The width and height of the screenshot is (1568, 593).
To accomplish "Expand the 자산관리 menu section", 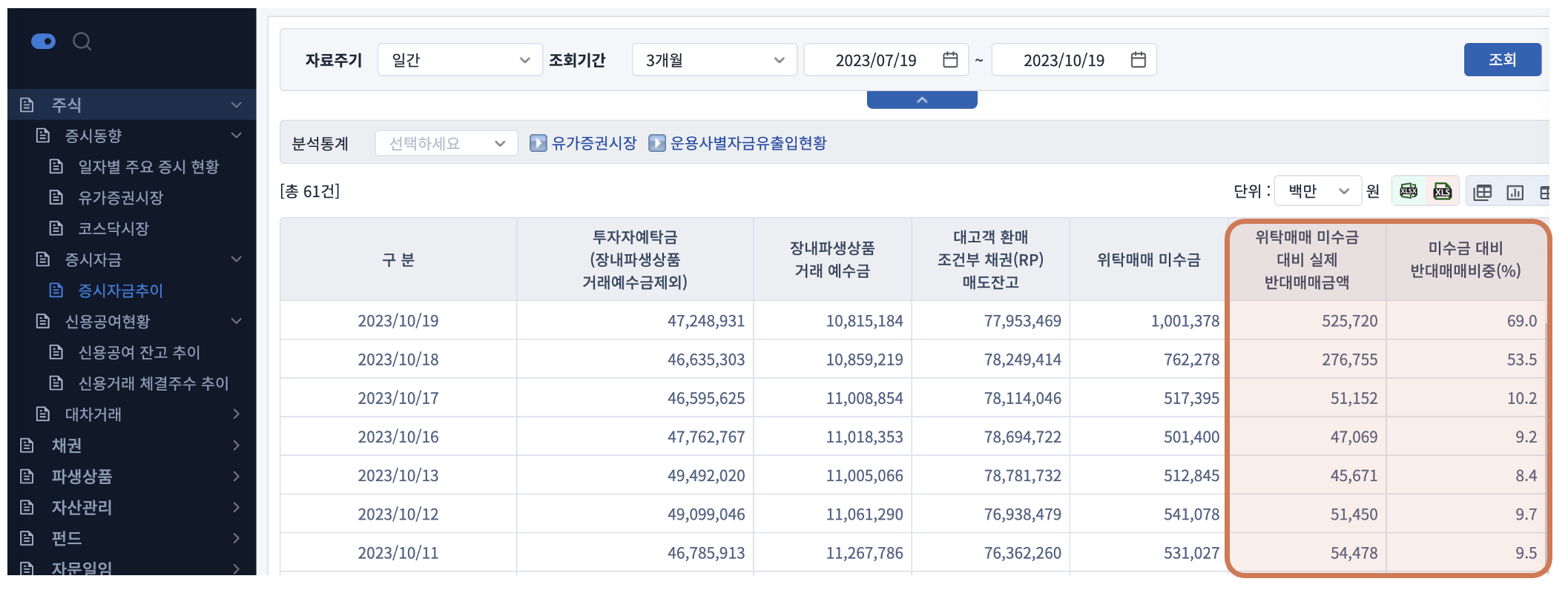I will [237, 507].
